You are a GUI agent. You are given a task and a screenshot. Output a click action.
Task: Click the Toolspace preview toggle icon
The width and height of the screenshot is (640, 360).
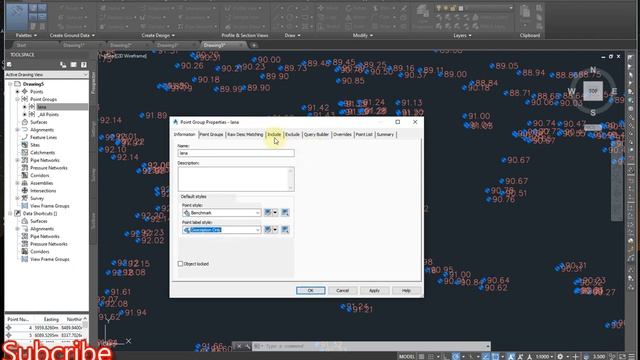[x=63, y=64]
